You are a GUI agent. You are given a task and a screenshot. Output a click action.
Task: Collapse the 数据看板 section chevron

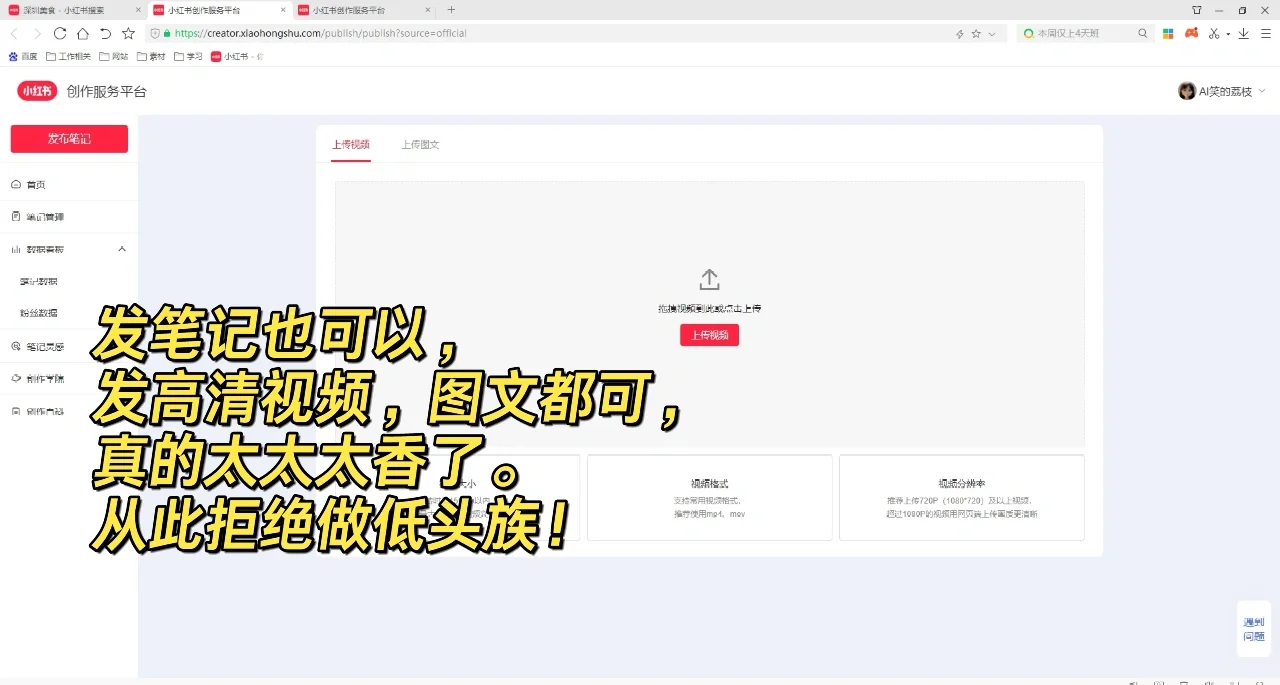tap(121, 249)
